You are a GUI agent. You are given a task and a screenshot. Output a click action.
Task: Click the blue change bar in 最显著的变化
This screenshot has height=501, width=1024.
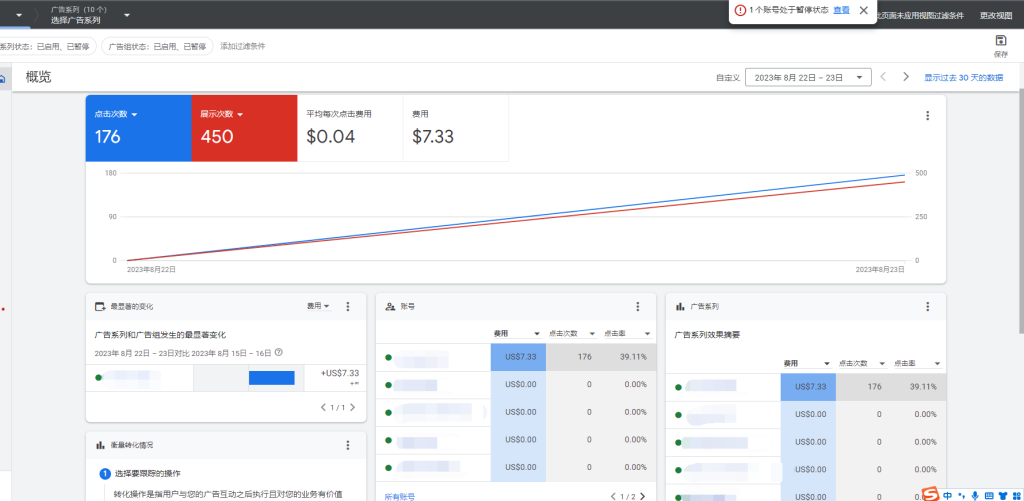[272, 378]
